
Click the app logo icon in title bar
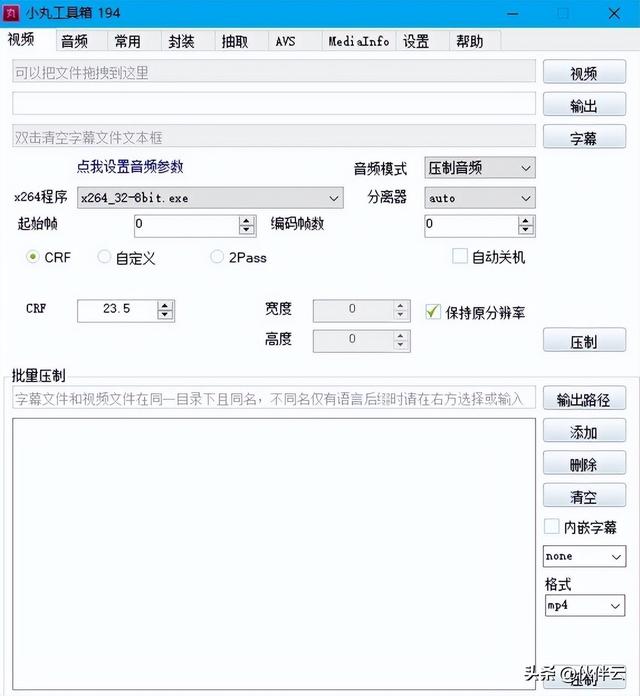(x=11, y=13)
